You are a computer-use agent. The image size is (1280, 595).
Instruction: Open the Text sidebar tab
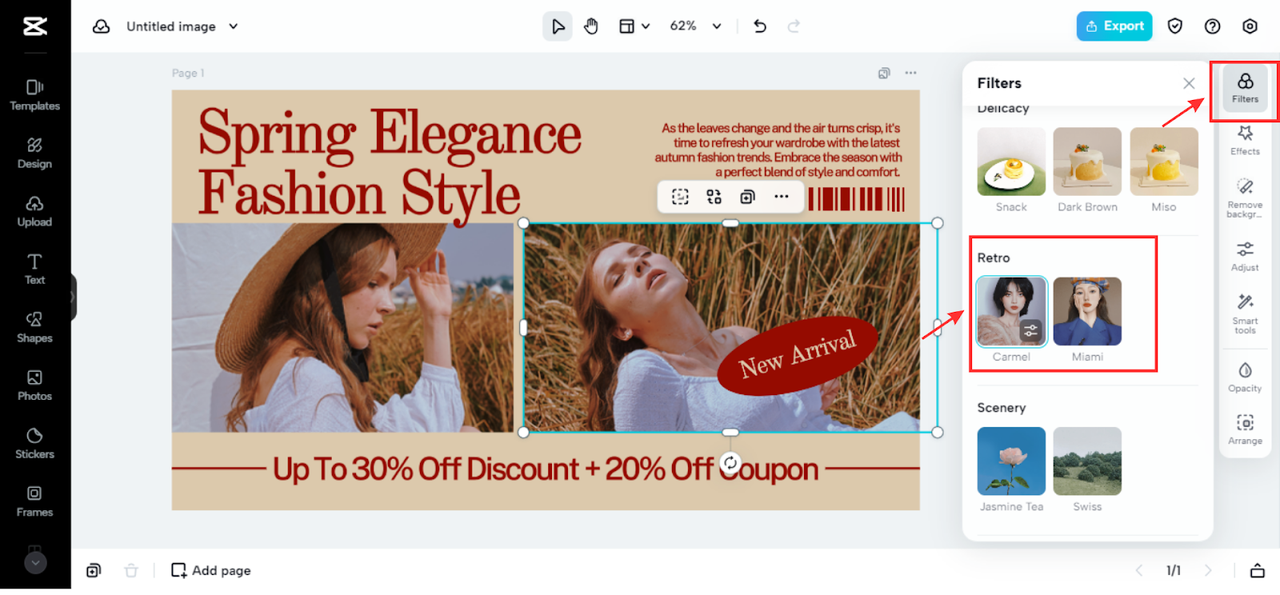[x=35, y=269]
